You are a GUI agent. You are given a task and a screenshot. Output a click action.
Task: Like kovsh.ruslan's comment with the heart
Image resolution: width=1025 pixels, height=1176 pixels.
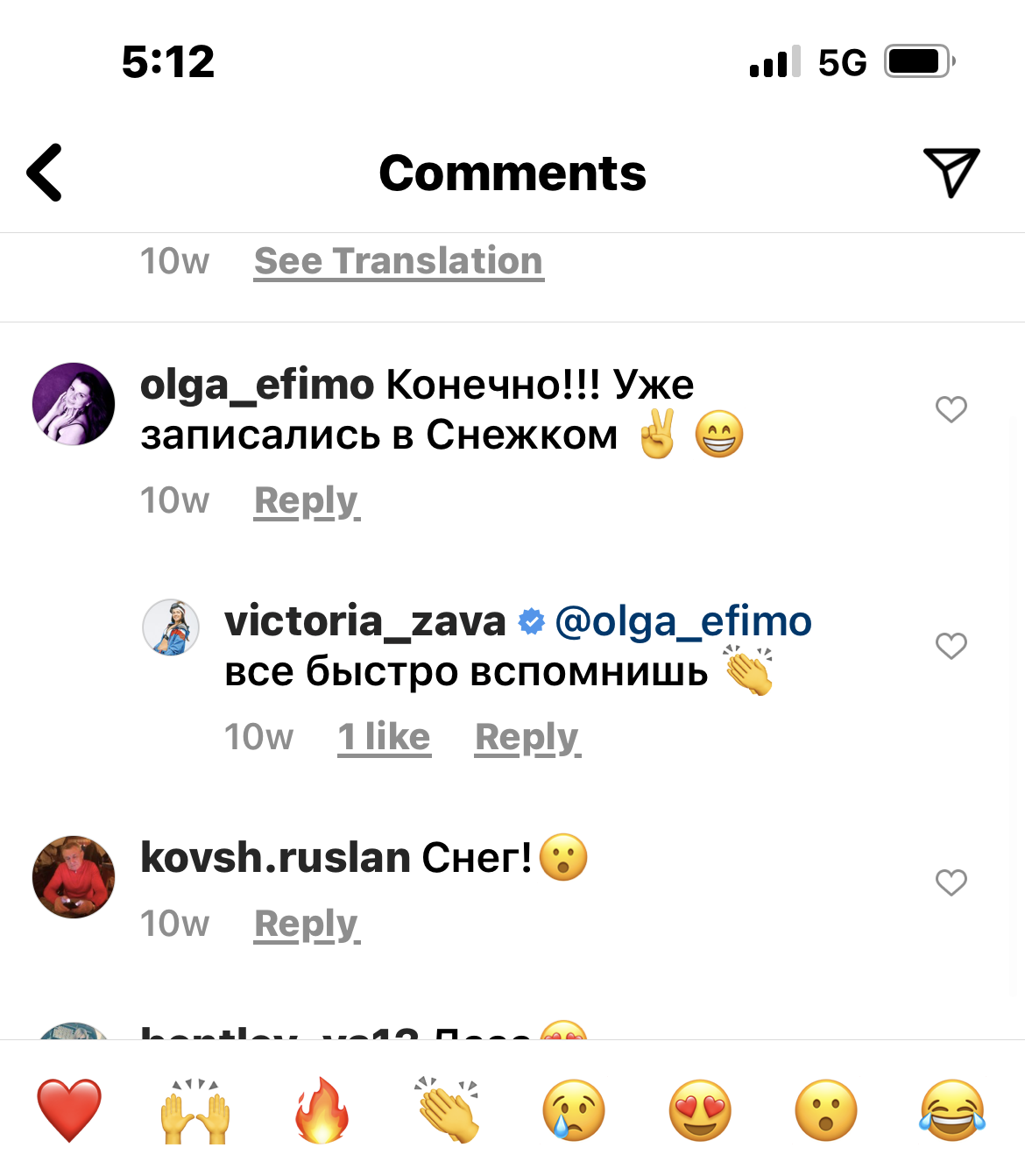point(951,882)
